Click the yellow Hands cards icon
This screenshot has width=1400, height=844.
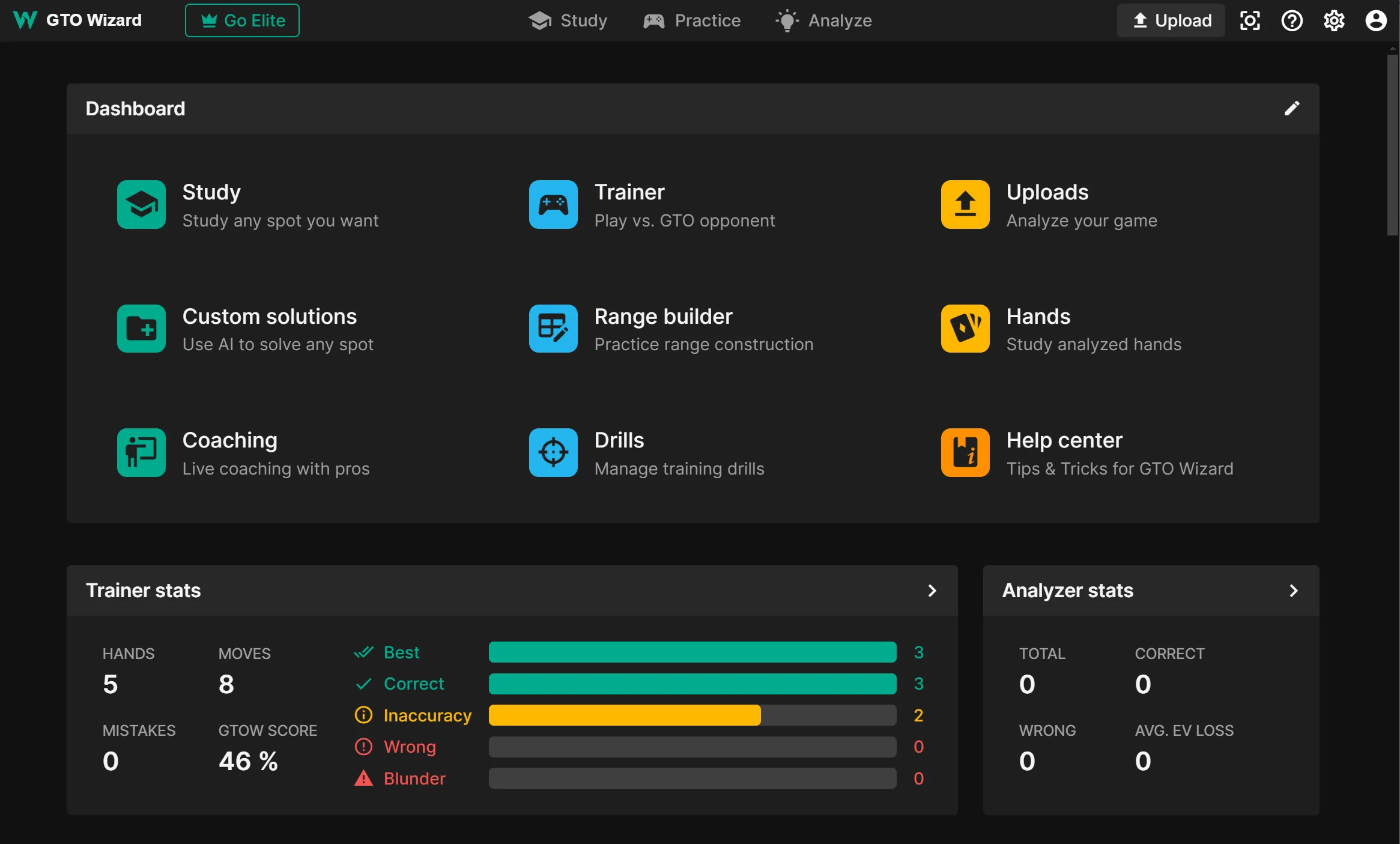(965, 329)
